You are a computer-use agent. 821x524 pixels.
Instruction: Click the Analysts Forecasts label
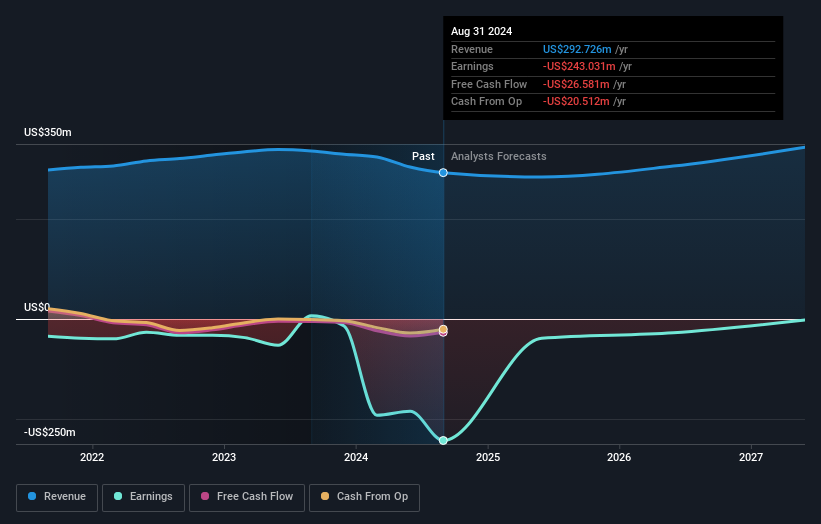(x=498, y=156)
